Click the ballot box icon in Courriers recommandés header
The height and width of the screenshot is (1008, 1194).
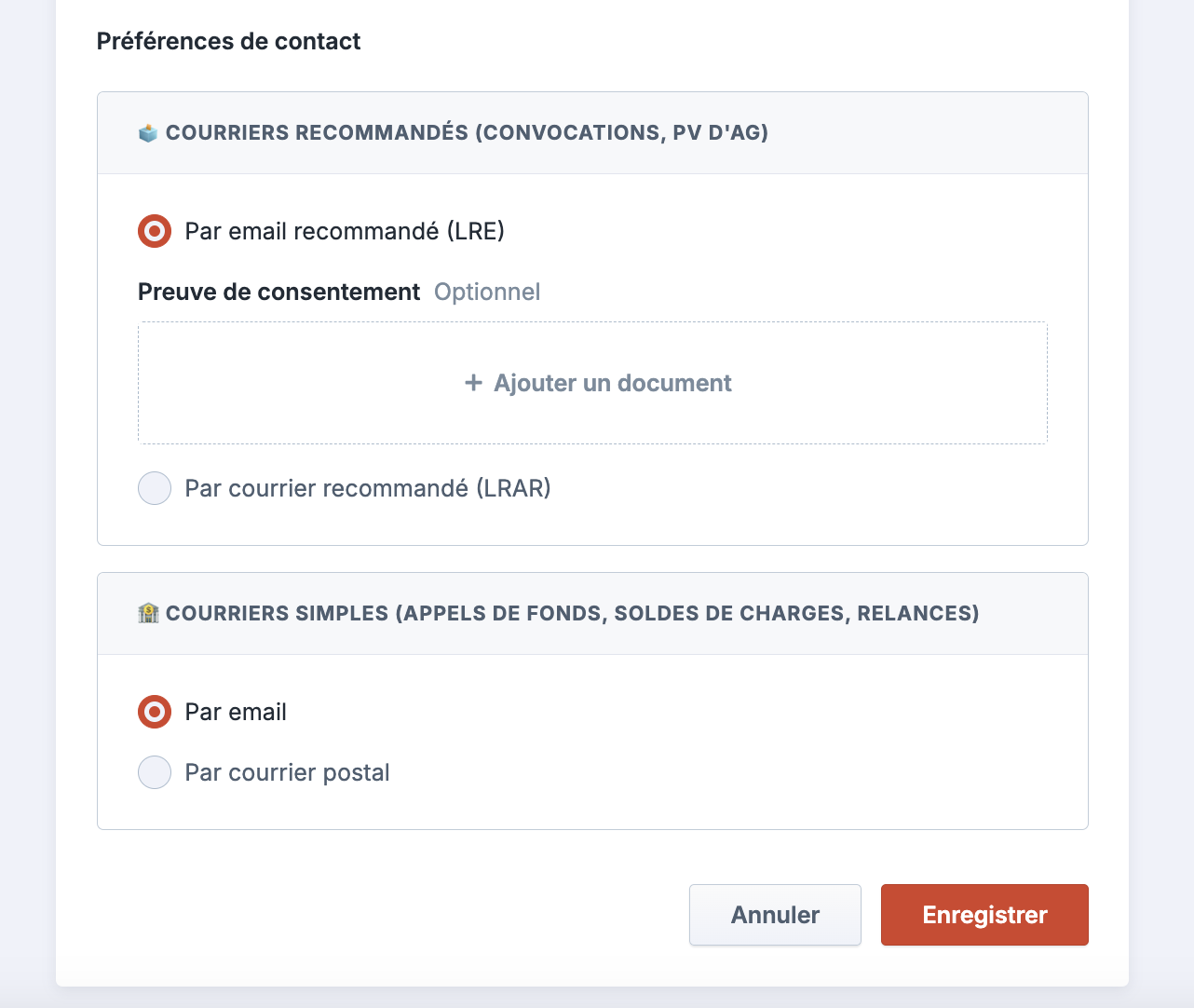pos(148,133)
